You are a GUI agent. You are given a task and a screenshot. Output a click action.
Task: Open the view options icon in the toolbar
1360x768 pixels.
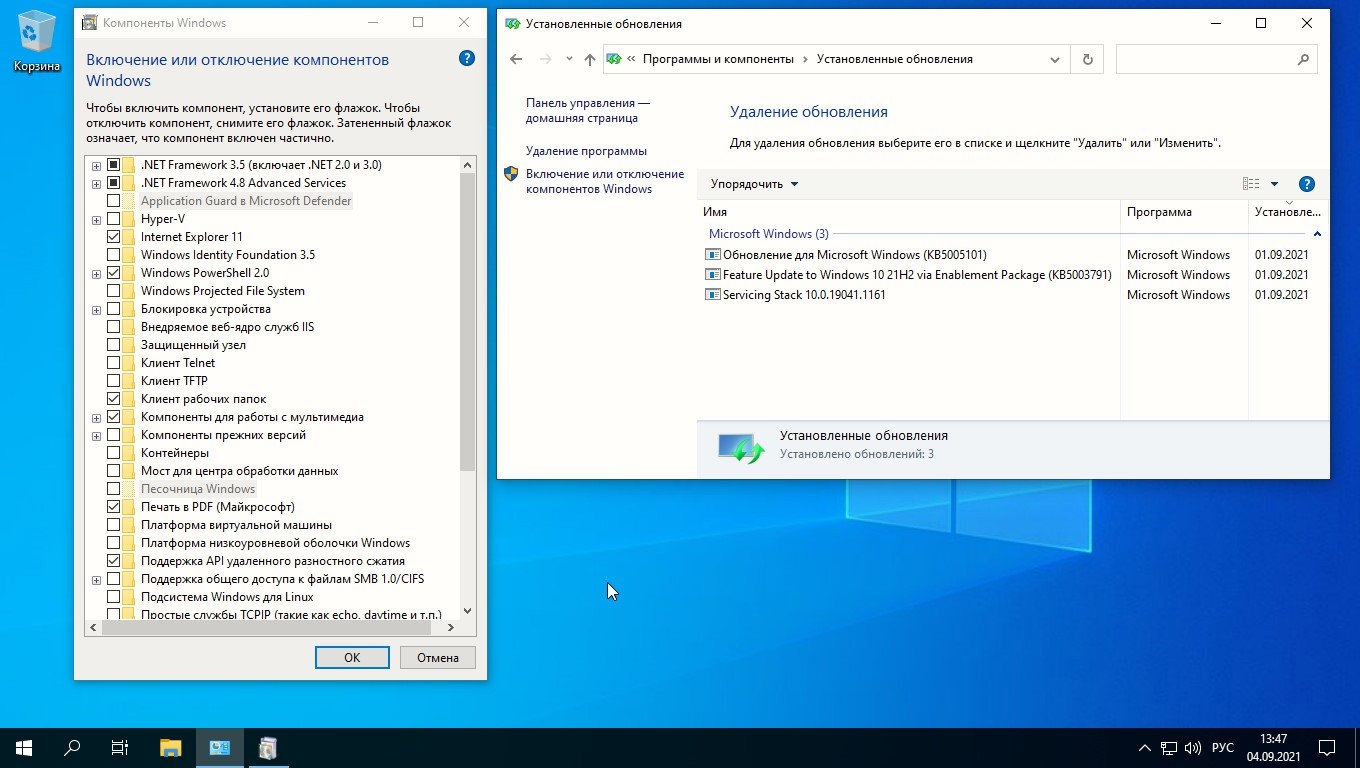pyautogui.click(x=1251, y=184)
